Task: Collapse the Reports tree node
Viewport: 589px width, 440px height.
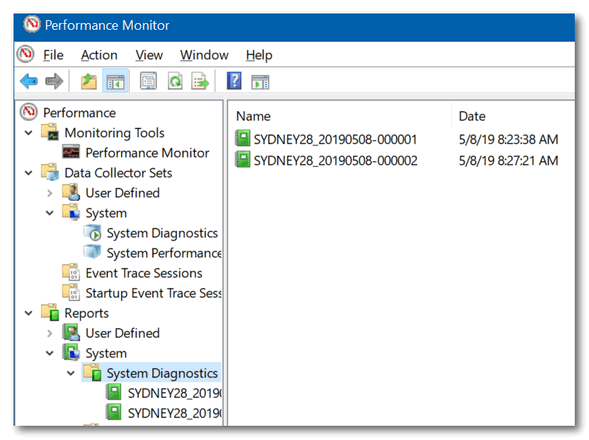Action: pos(29,313)
